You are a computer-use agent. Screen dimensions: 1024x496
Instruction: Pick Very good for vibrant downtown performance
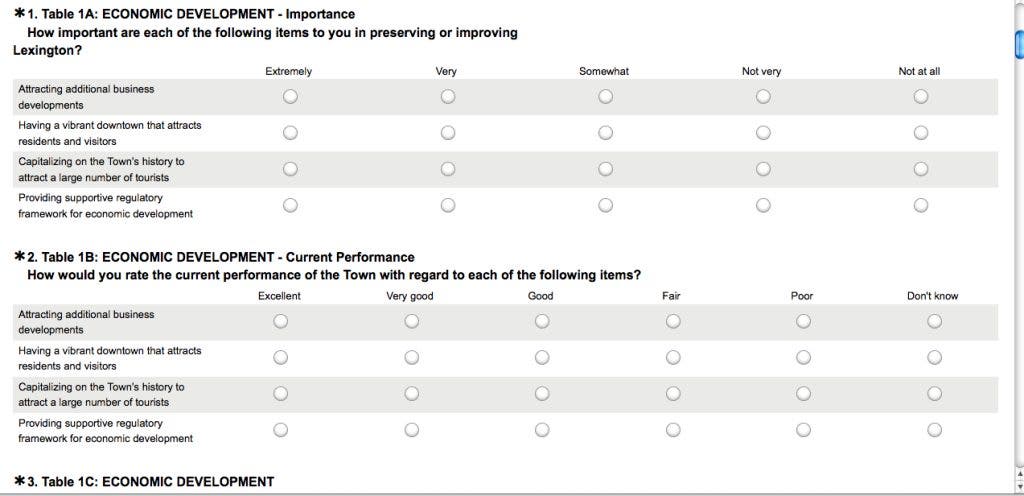click(x=411, y=358)
